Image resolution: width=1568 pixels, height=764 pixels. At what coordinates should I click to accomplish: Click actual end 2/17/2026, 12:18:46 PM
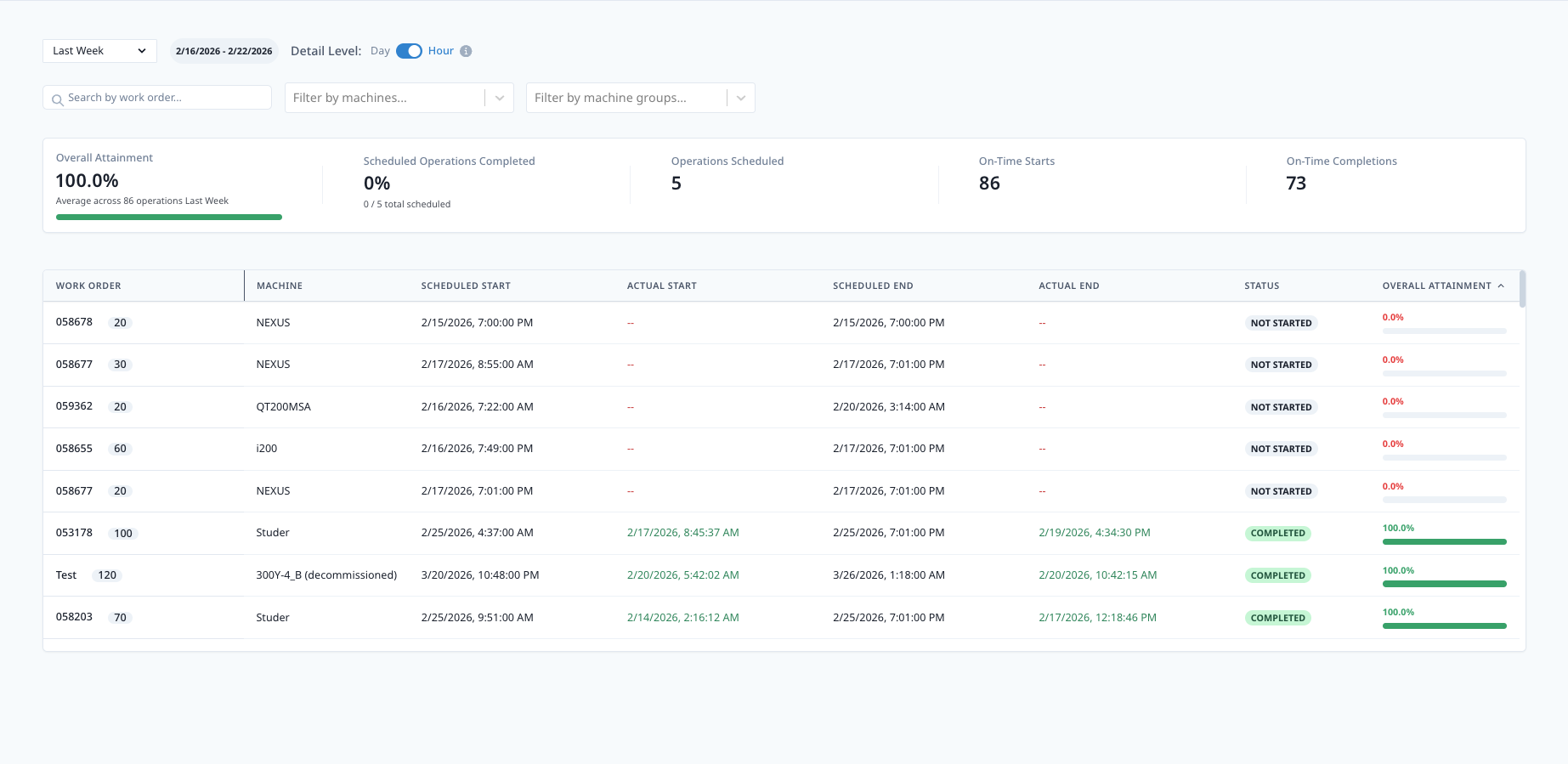[1097, 618]
